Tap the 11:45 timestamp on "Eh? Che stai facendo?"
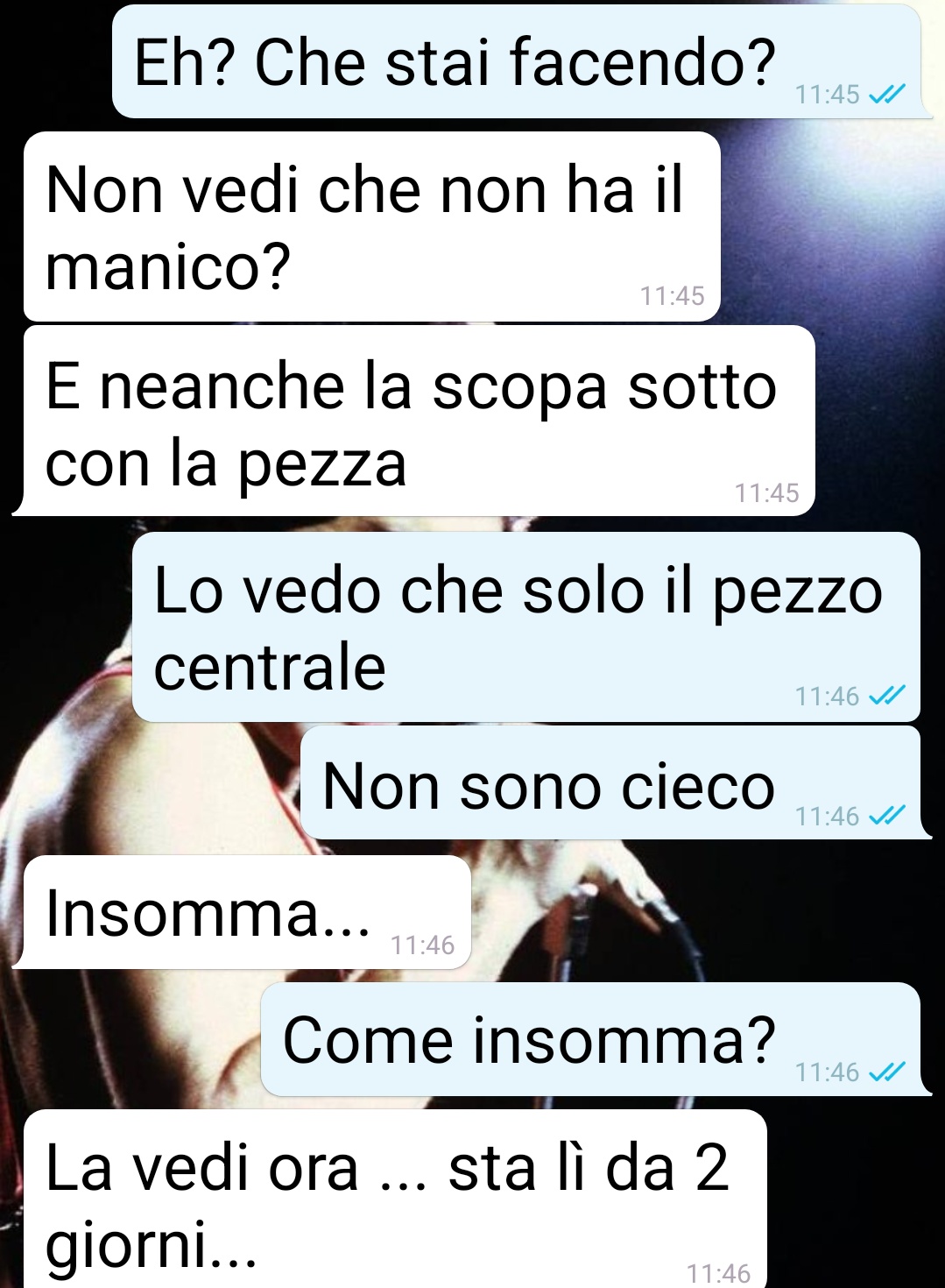The image size is (945, 1288). click(x=827, y=95)
